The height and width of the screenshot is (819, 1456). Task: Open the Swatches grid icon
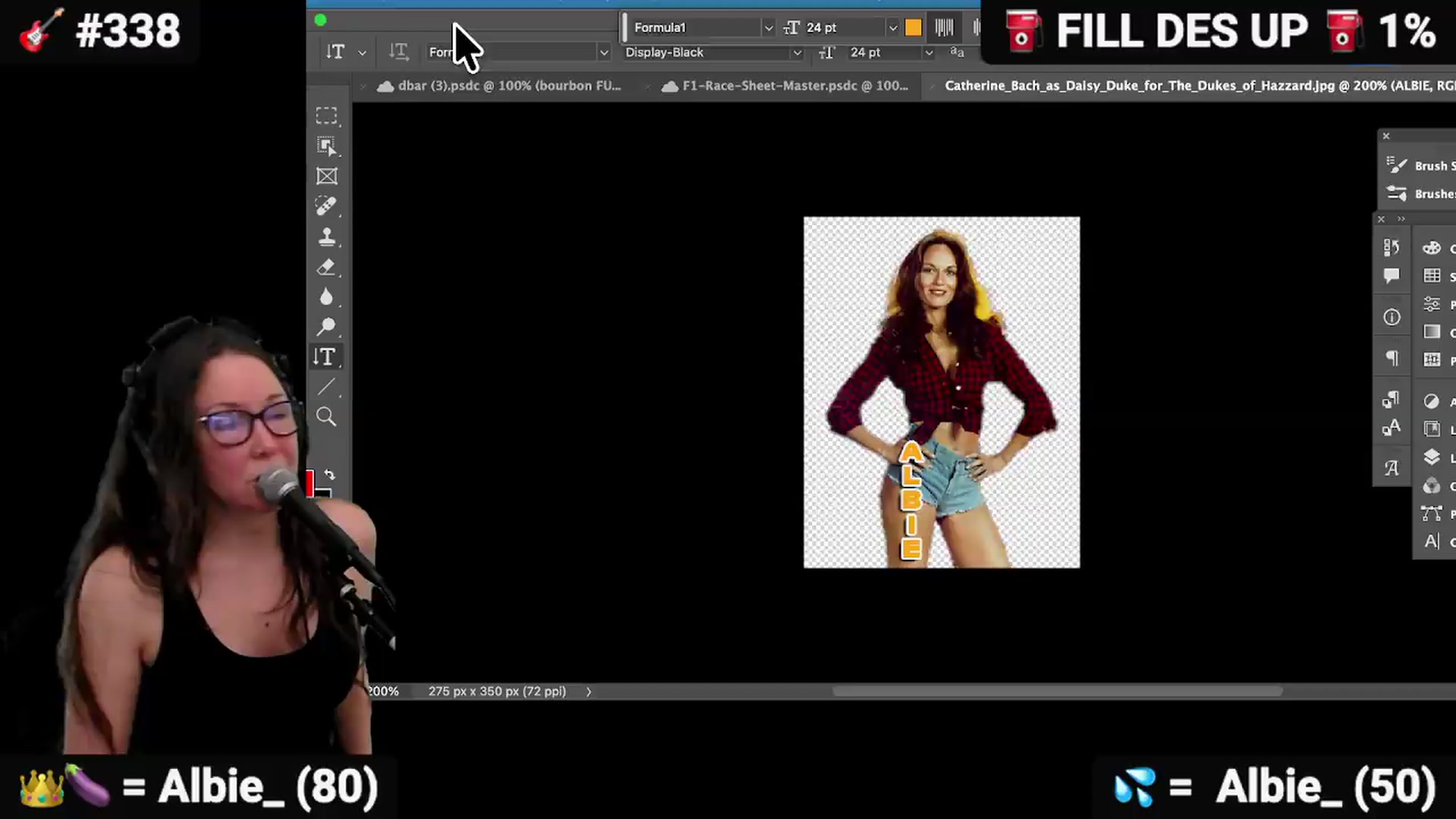(x=1432, y=276)
